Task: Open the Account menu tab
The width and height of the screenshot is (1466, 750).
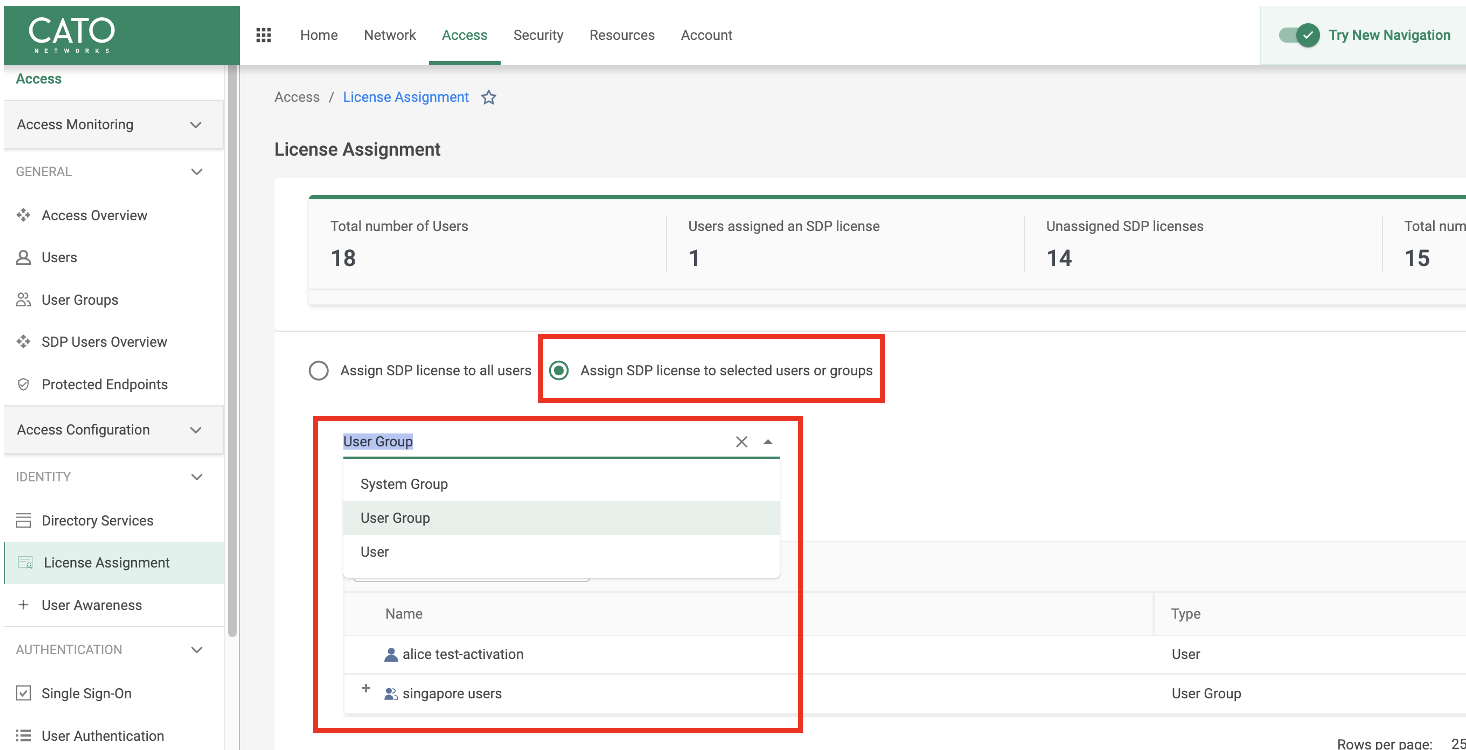Action: [706, 35]
